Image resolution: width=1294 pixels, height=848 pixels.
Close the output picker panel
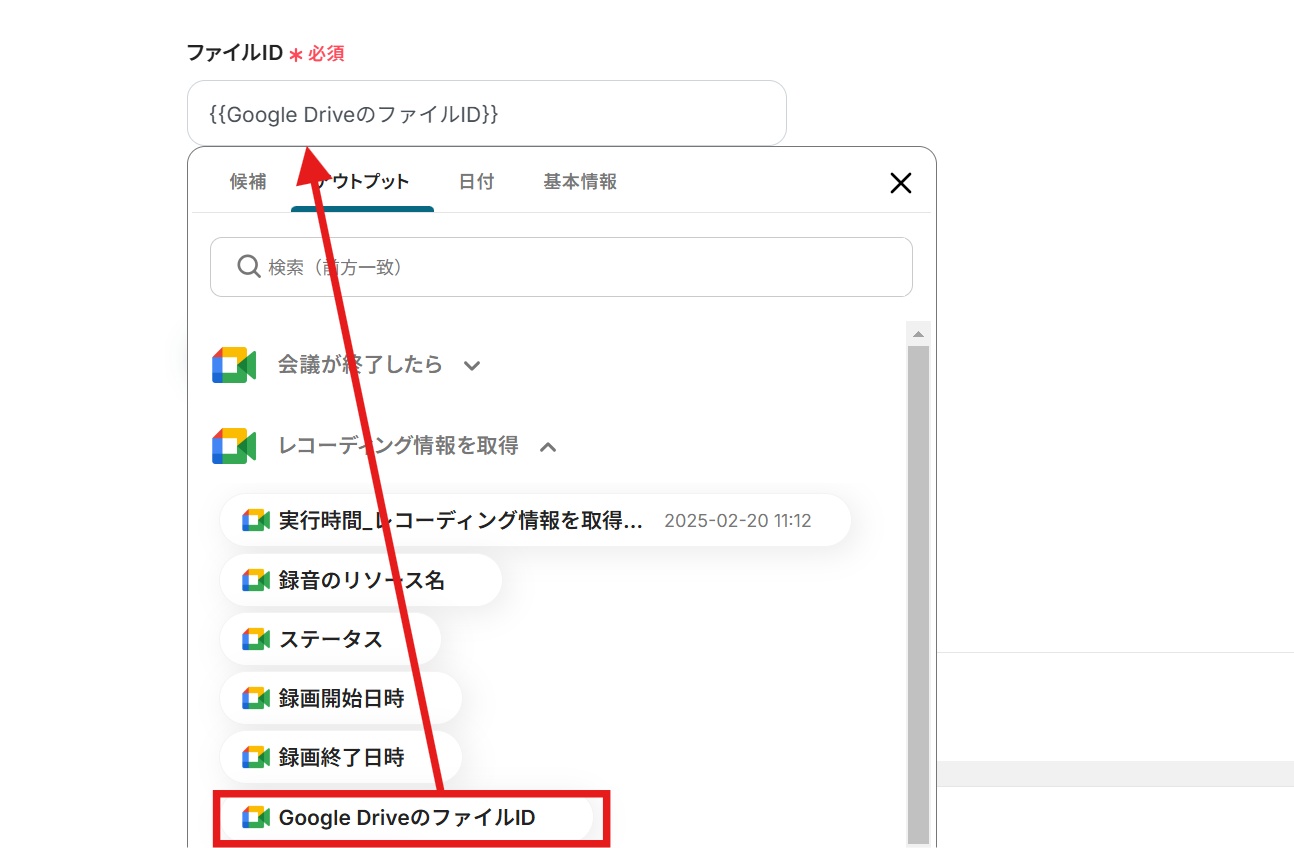pyautogui.click(x=901, y=183)
